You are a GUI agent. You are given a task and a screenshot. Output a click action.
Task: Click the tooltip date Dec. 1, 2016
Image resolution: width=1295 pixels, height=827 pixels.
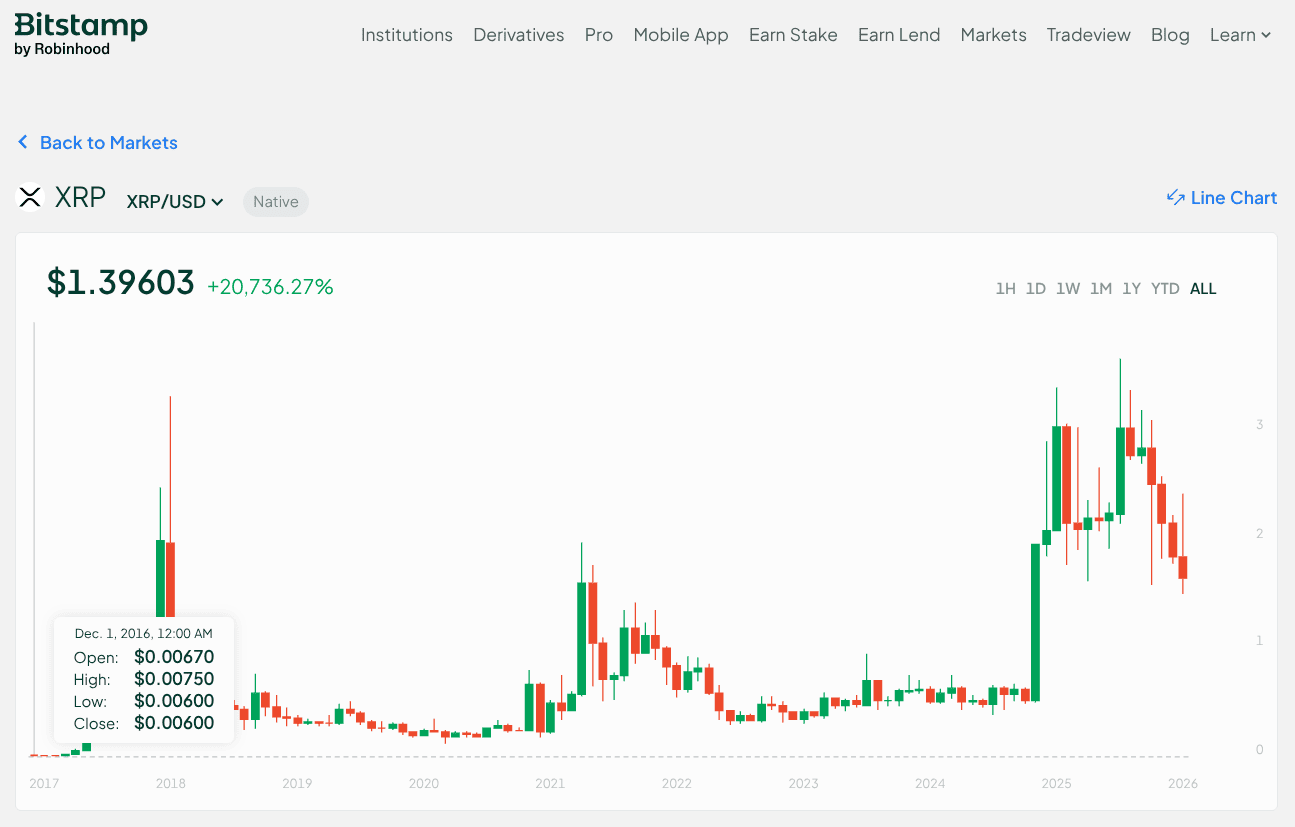tap(144, 633)
